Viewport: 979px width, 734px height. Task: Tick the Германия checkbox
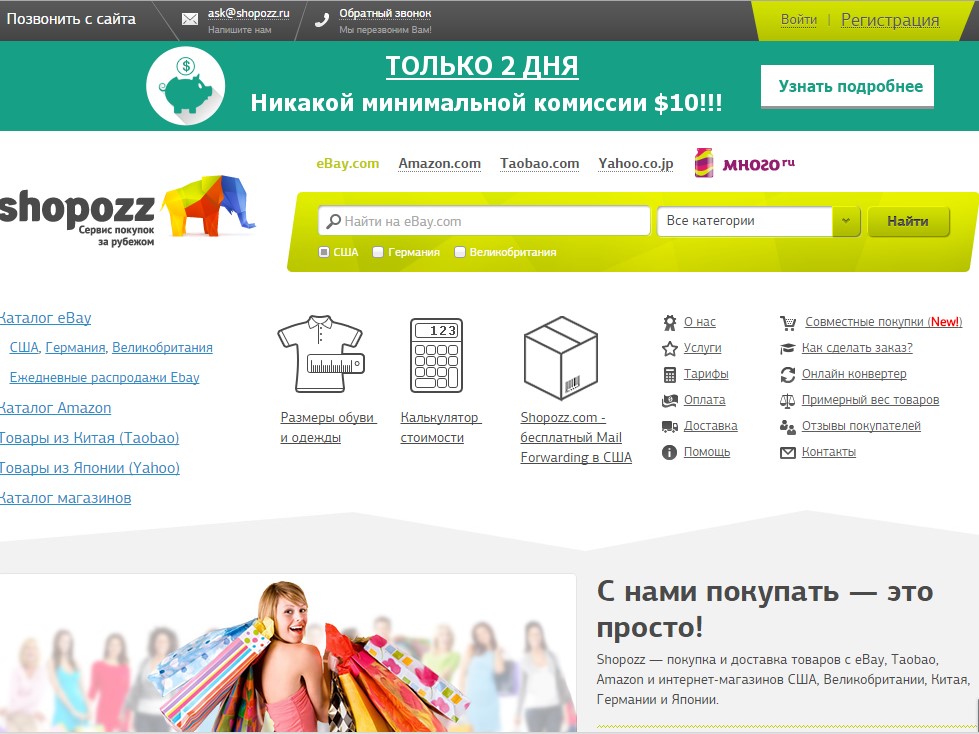pyautogui.click(x=378, y=252)
